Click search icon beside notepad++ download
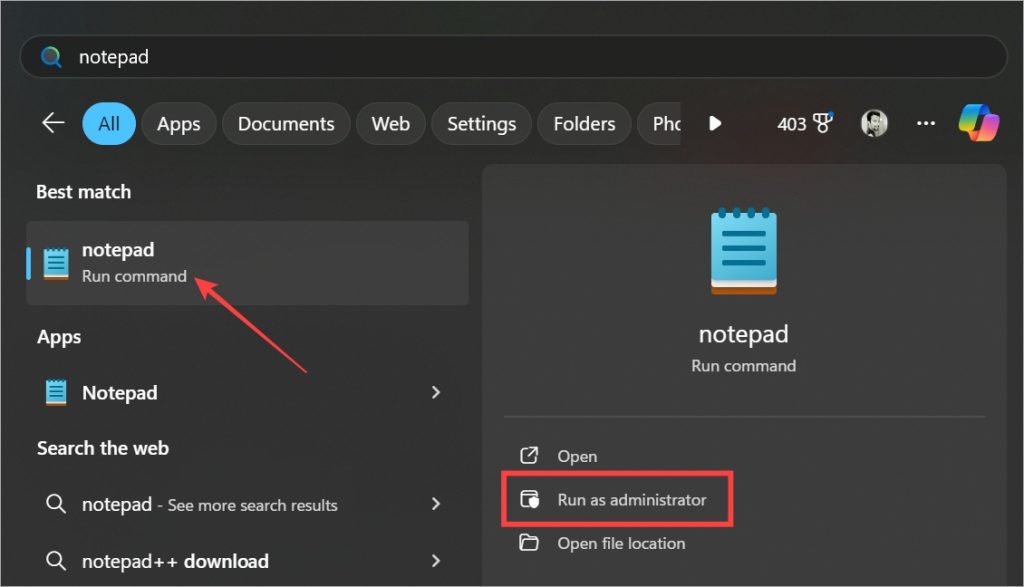The height and width of the screenshot is (587, 1024). 56,560
